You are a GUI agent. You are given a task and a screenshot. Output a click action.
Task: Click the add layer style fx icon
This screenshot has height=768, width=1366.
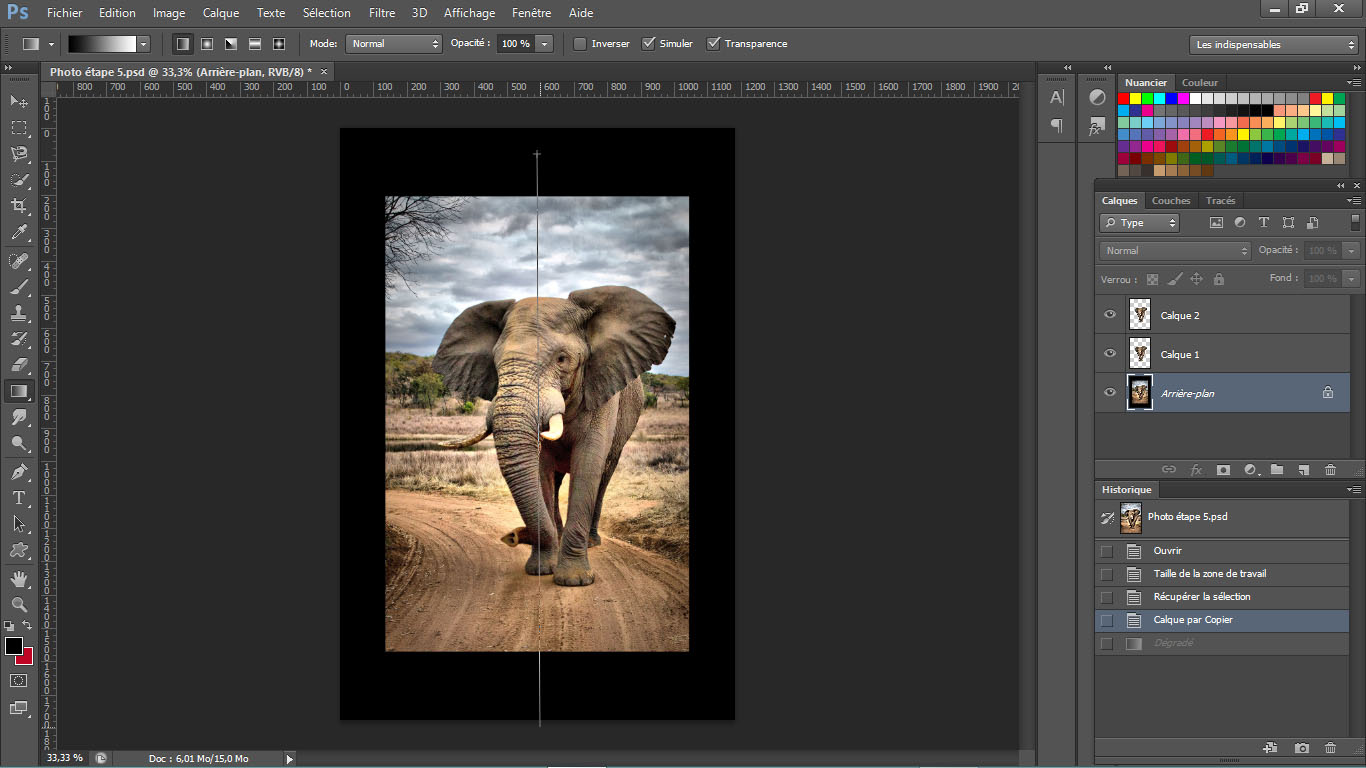[1196, 470]
